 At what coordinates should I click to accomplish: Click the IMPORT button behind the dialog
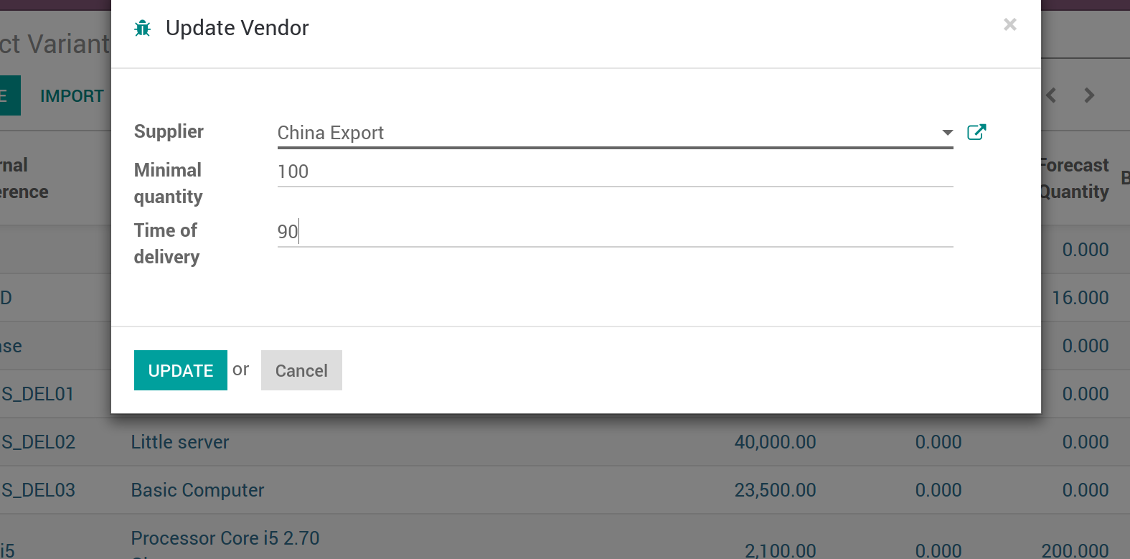tap(72, 96)
